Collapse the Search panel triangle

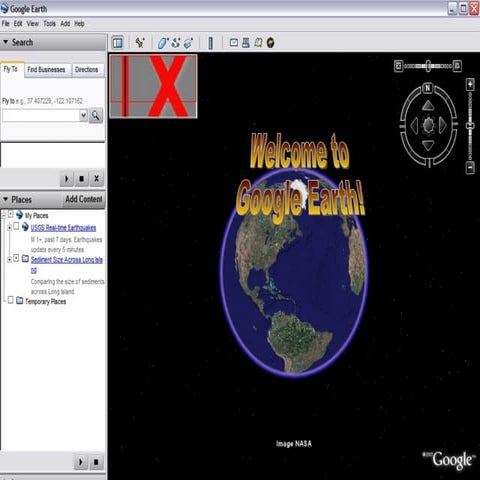(6, 42)
